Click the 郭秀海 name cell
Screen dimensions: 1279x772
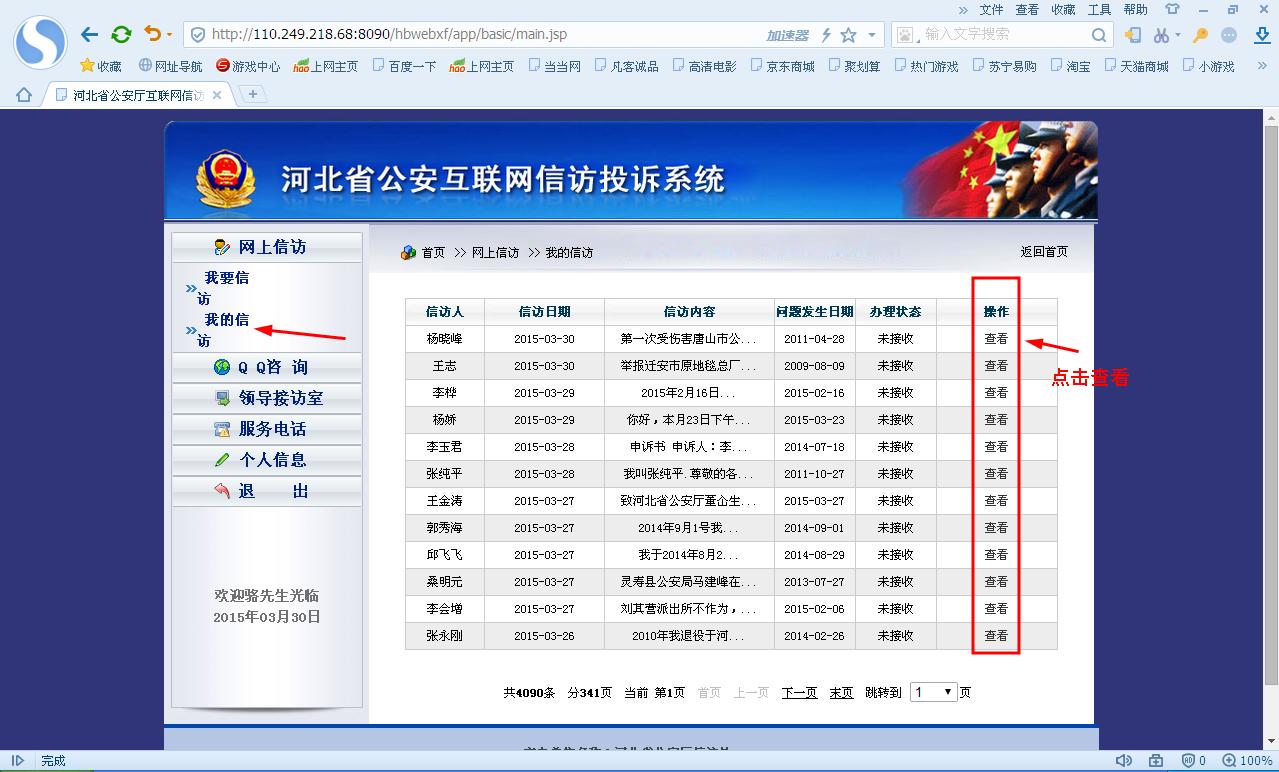(444, 528)
